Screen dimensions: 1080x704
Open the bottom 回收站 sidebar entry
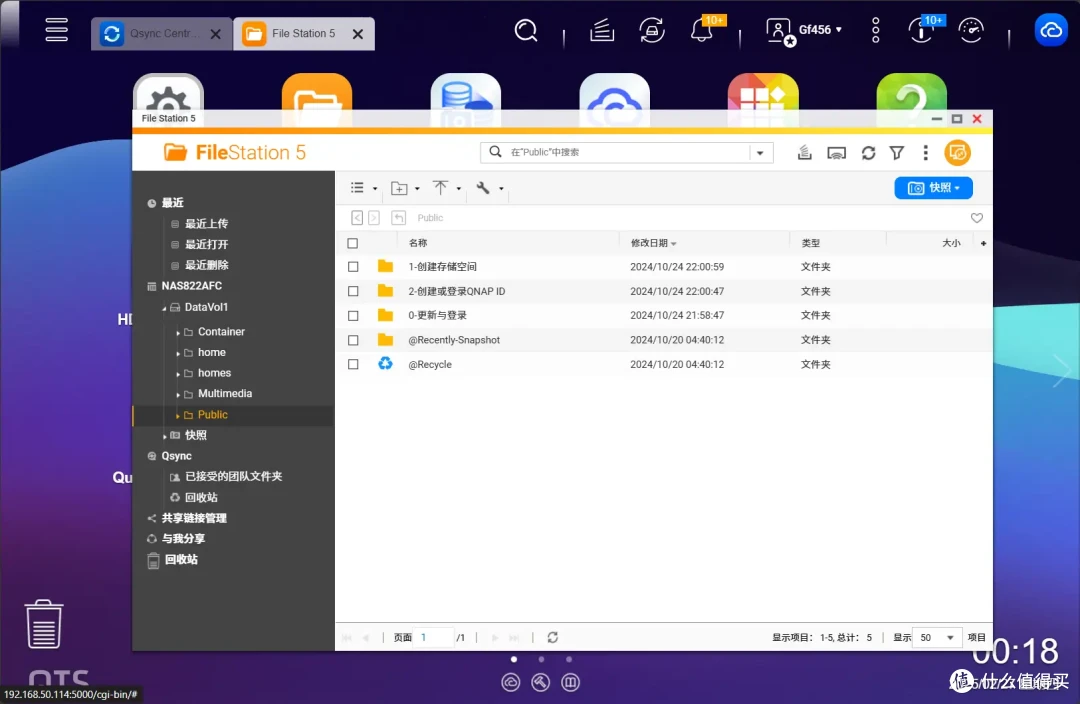tap(181, 560)
